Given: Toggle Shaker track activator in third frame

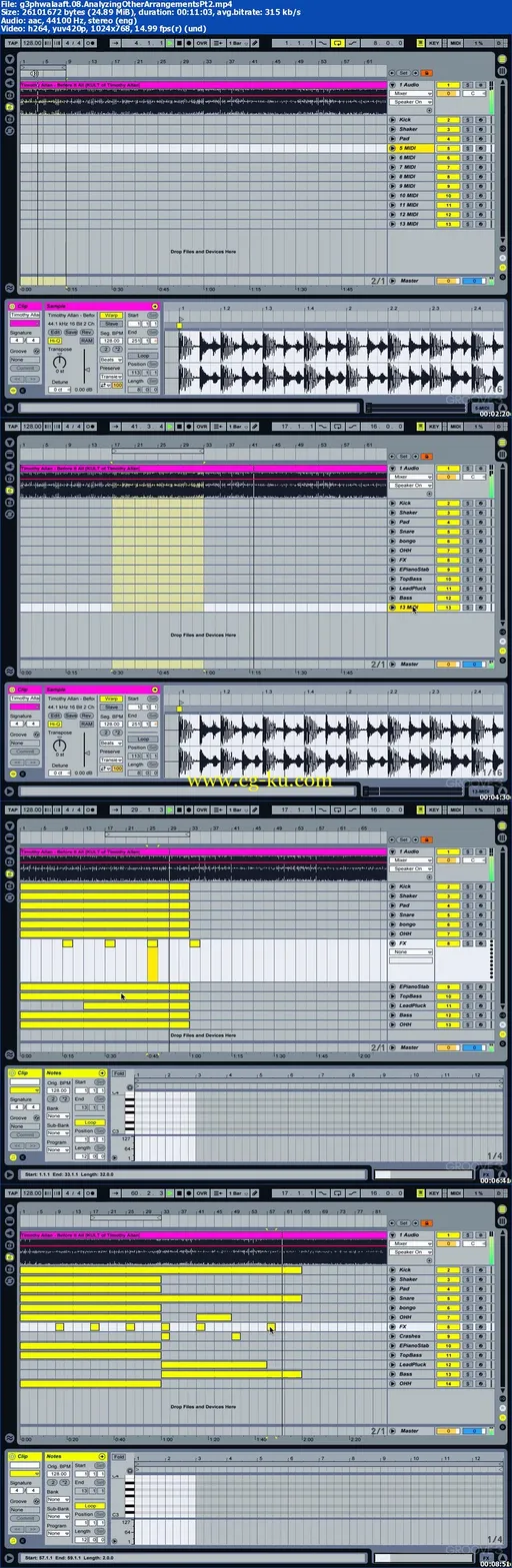Looking at the screenshot, I should tap(448, 896).
